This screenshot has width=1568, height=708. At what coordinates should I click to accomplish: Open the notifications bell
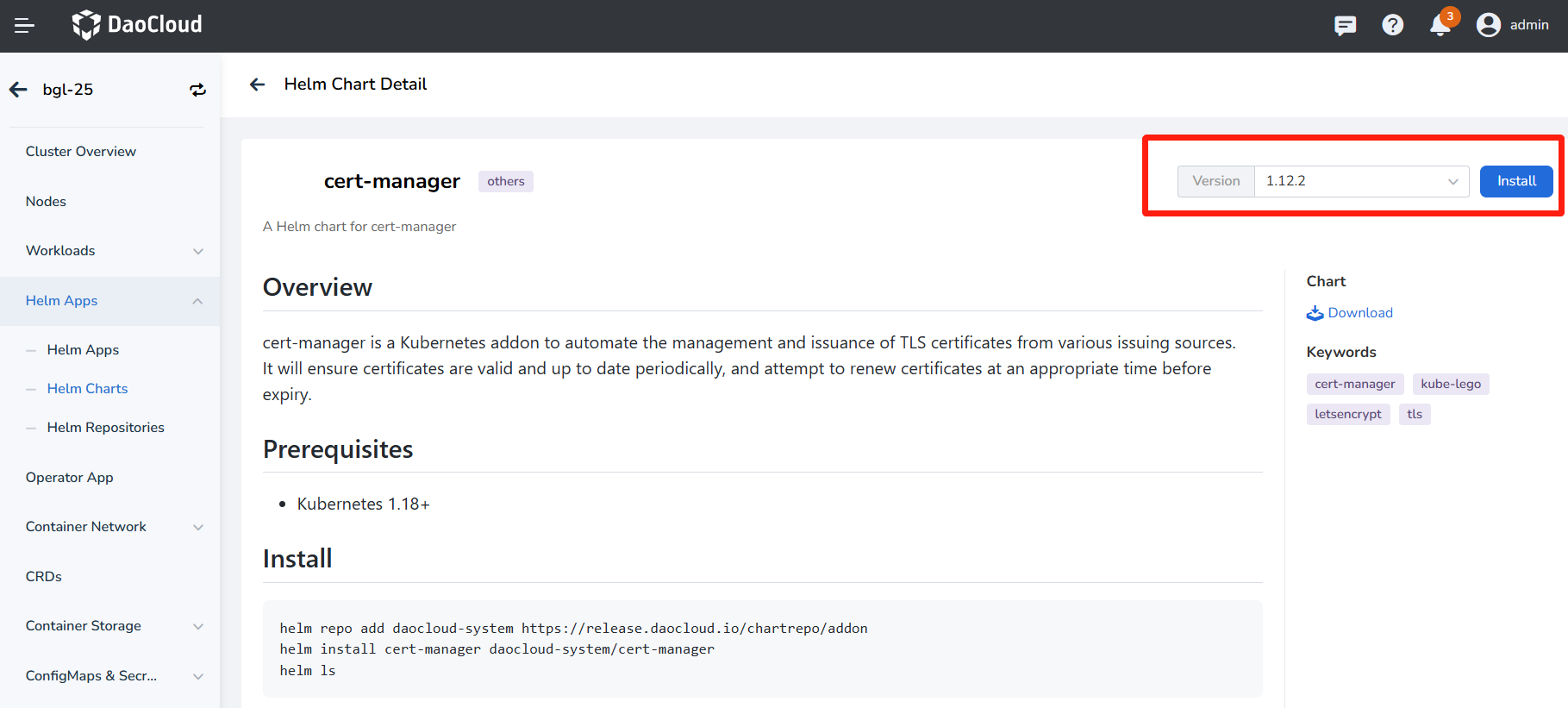pyautogui.click(x=1440, y=25)
